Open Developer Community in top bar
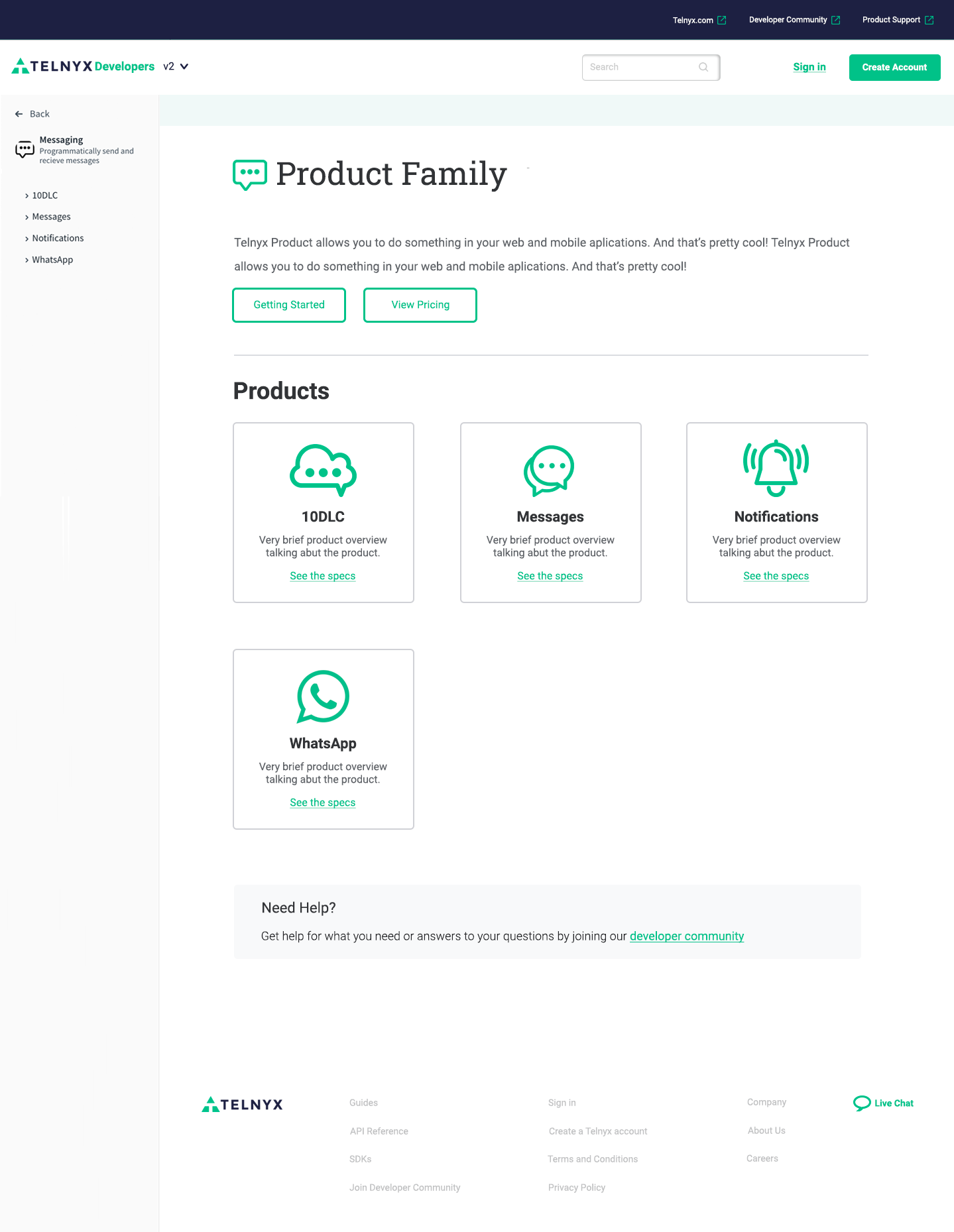Image resolution: width=954 pixels, height=1232 pixels. [794, 20]
